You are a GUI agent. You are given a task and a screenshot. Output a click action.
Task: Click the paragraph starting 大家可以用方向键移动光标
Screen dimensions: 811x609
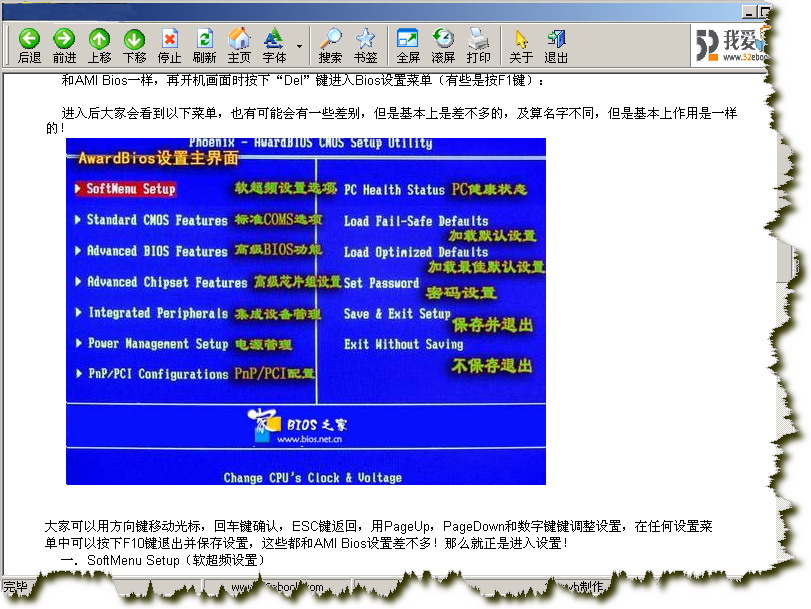(x=379, y=534)
